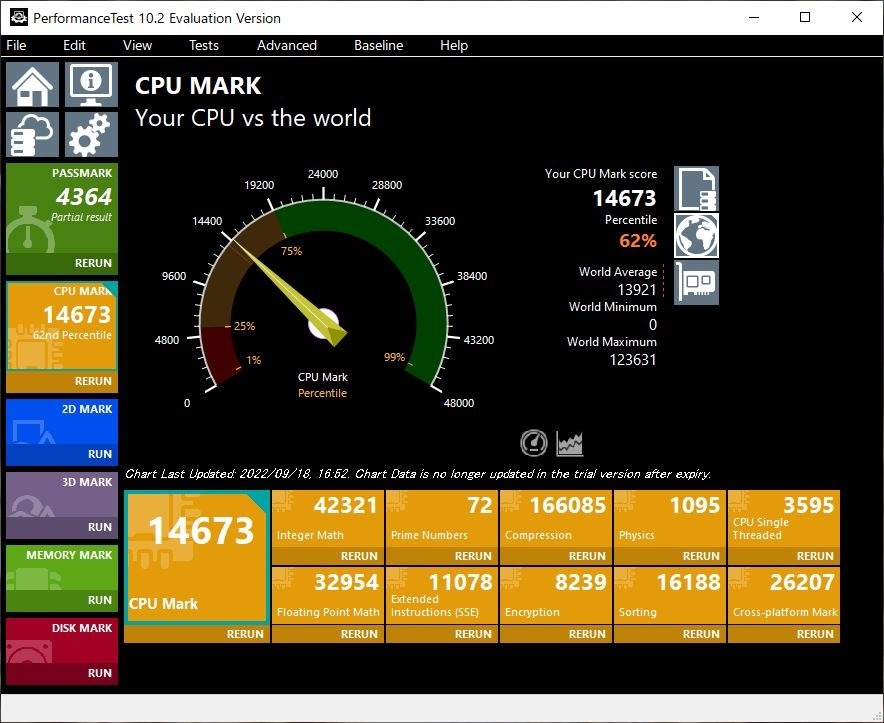Select the Compression 166085 tile
The height and width of the screenshot is (723, 884).
[x=556, y=519]
